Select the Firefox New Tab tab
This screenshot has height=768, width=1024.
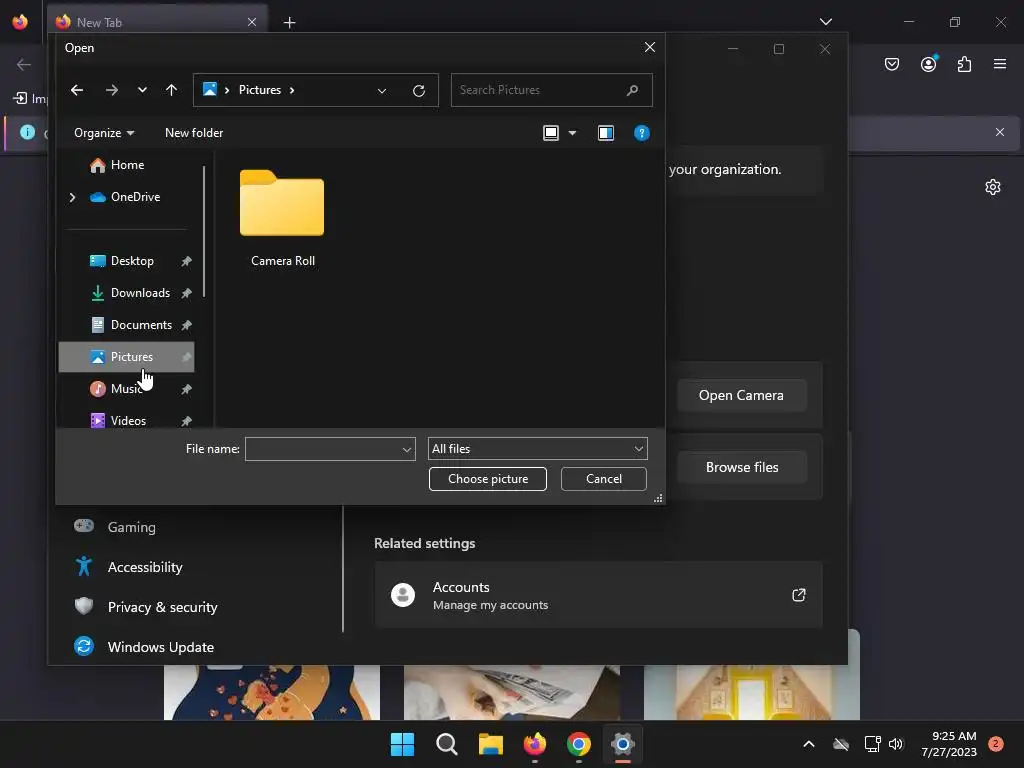coord(157,22)
